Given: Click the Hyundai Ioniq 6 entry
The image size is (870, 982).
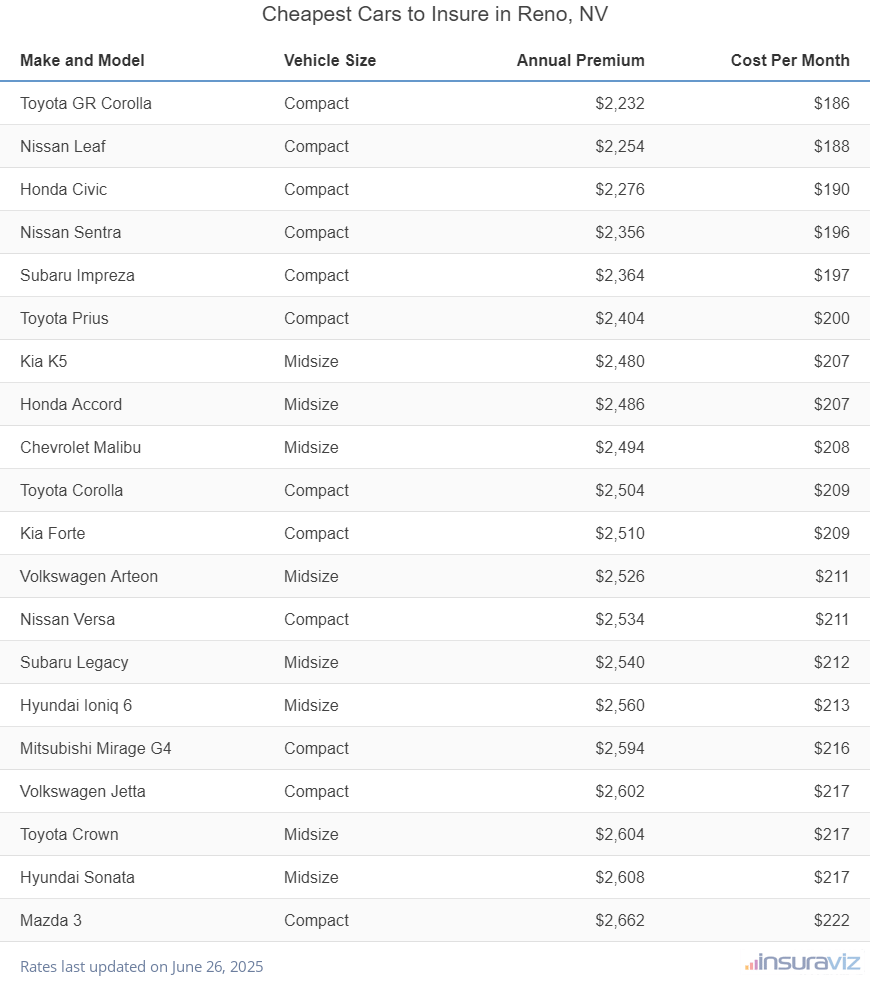Looking at the screenshot, I should (76, 705).
